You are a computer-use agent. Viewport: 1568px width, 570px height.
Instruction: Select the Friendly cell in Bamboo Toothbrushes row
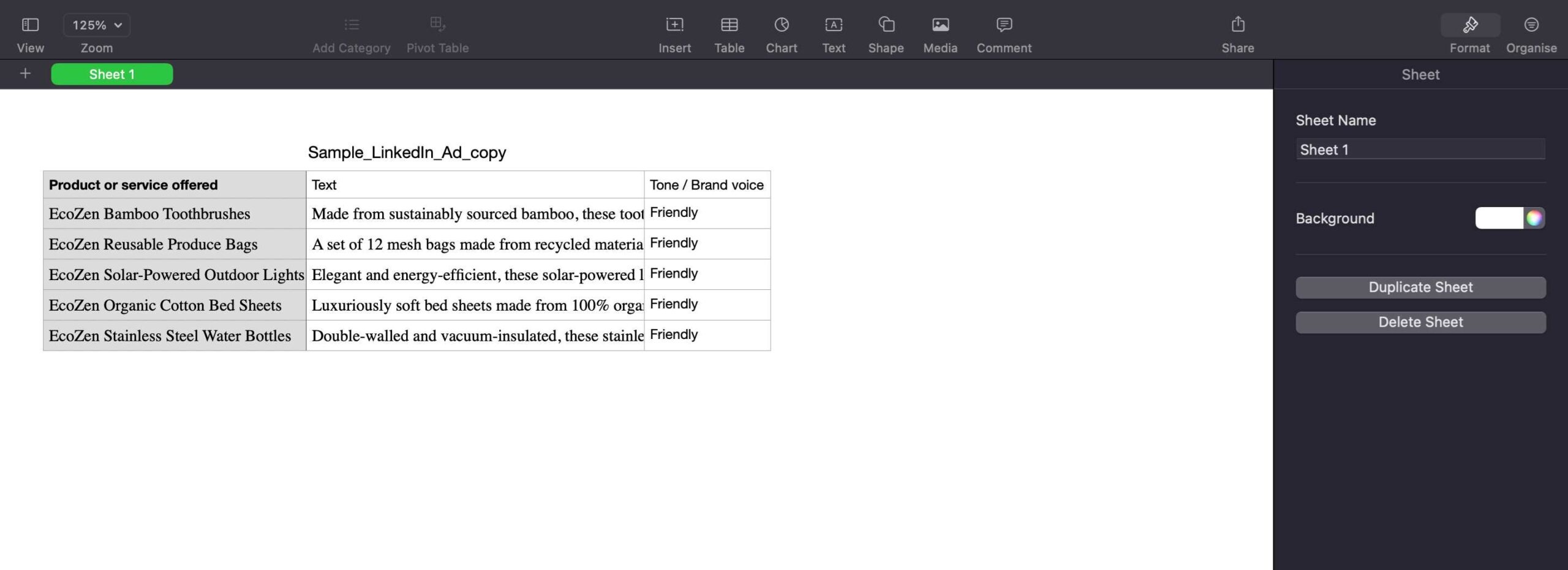coord(707,213)
